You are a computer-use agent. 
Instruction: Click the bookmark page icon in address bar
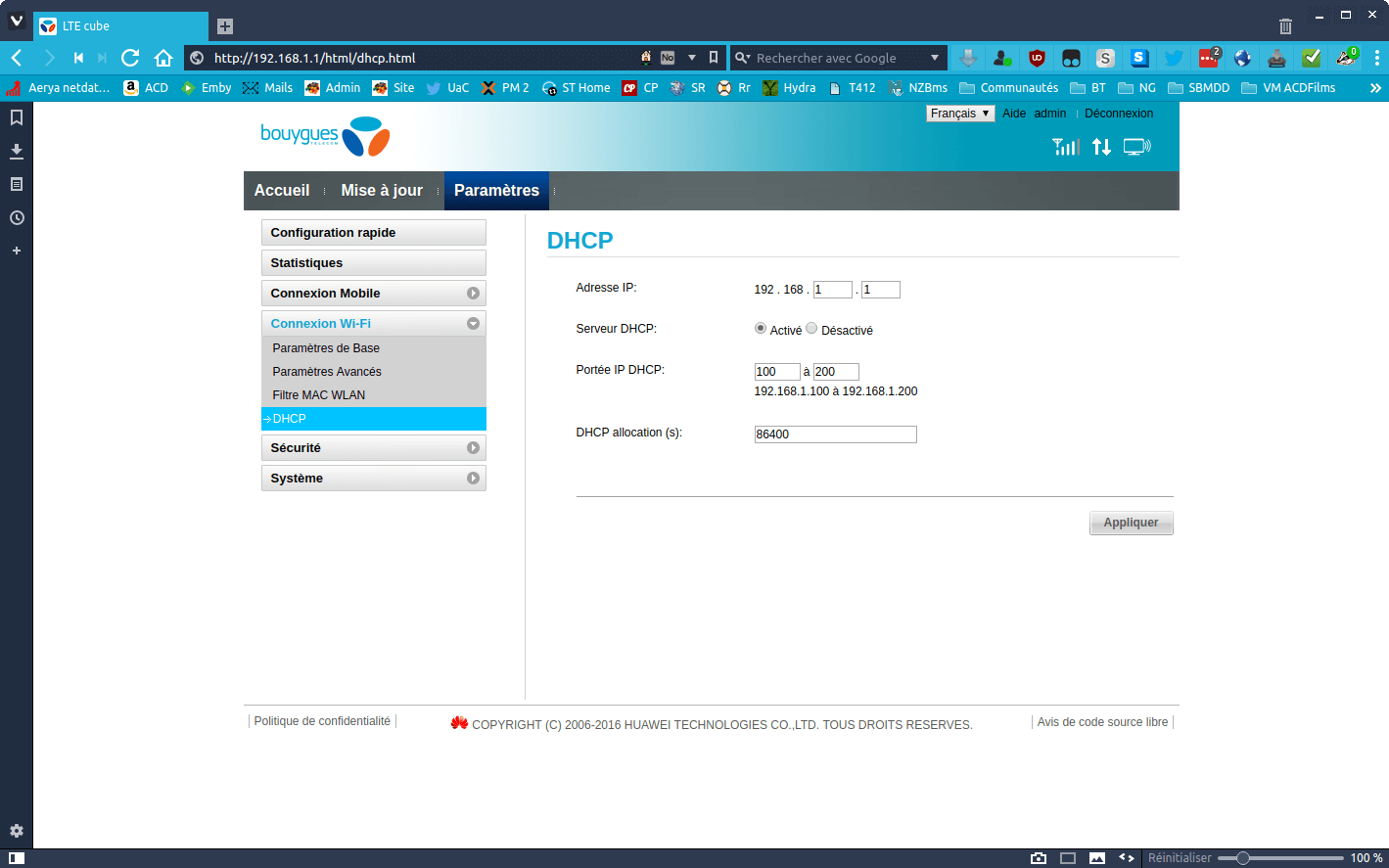(x=714, y=58)
